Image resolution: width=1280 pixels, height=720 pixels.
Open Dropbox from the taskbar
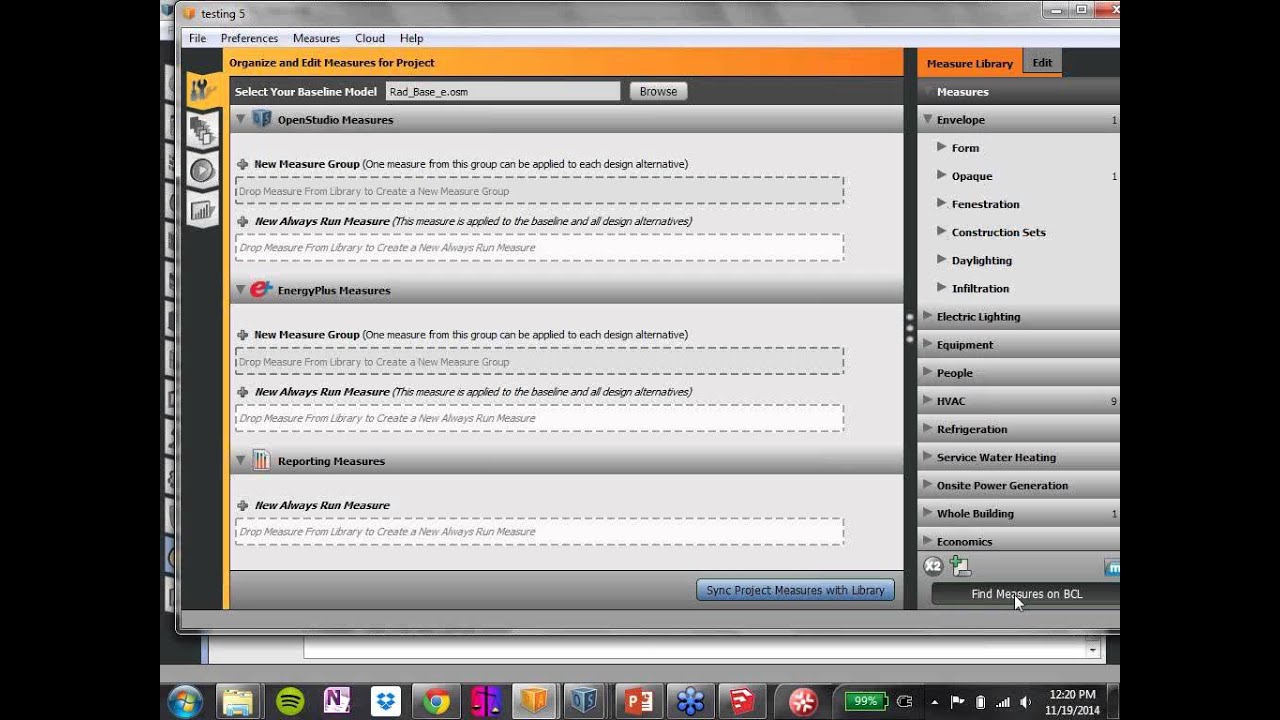(x=386, y=702)
